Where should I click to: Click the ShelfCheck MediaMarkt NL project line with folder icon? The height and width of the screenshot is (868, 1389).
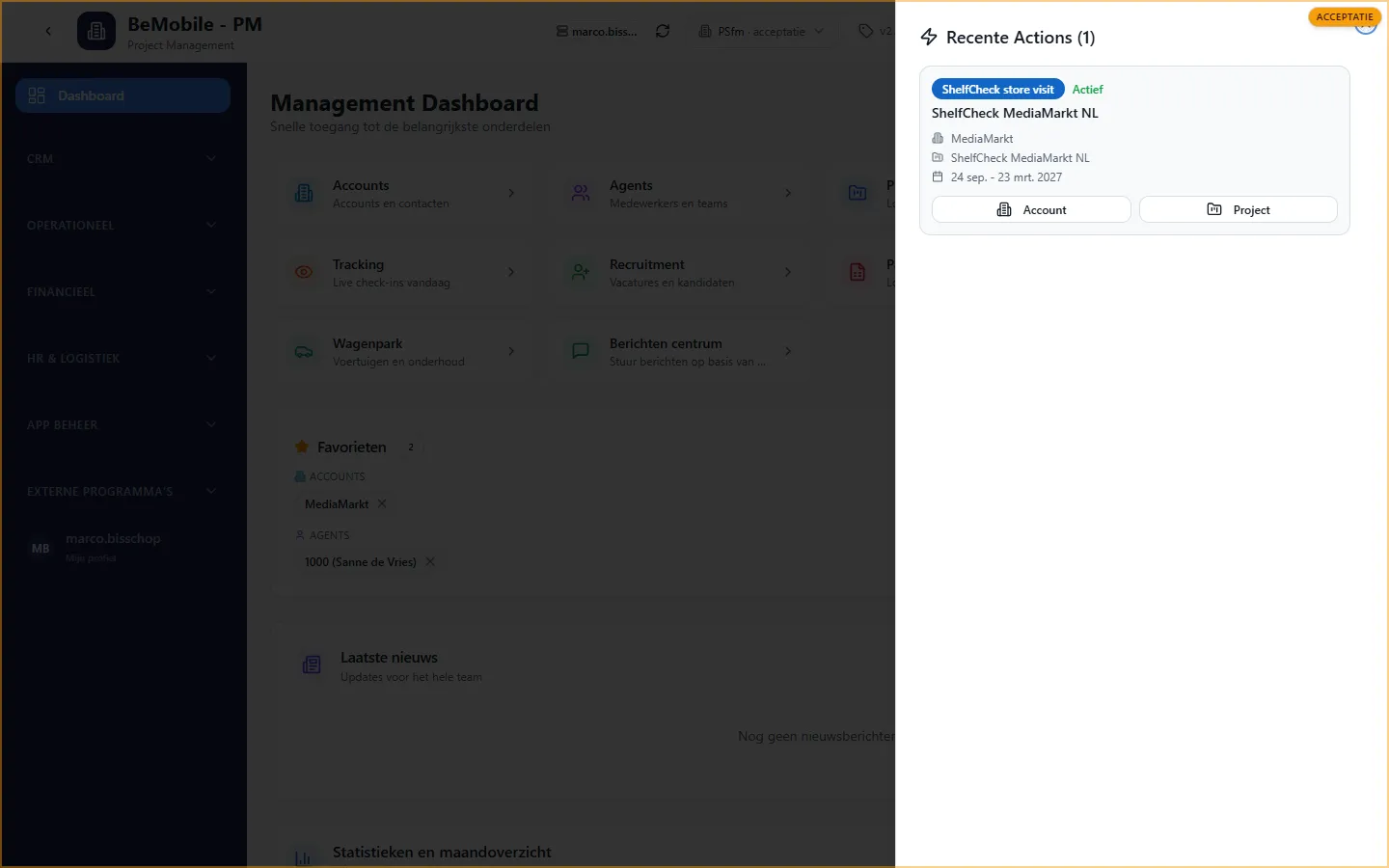[x=1011, y=158]
